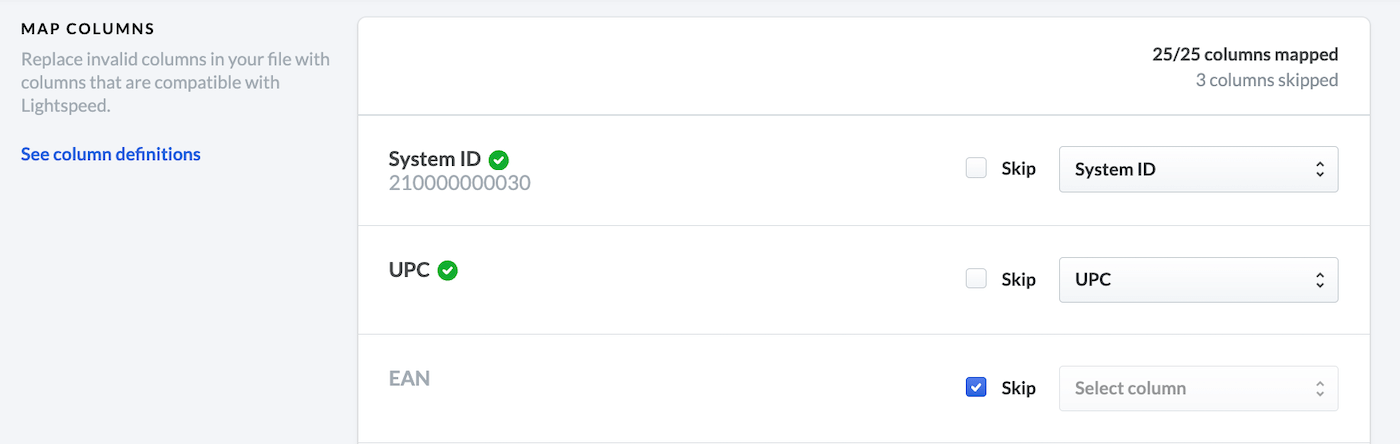Select the System ID column name text
Image resolution: width=1400 pixels, height=444 pixels.
(x=435, y=159)
